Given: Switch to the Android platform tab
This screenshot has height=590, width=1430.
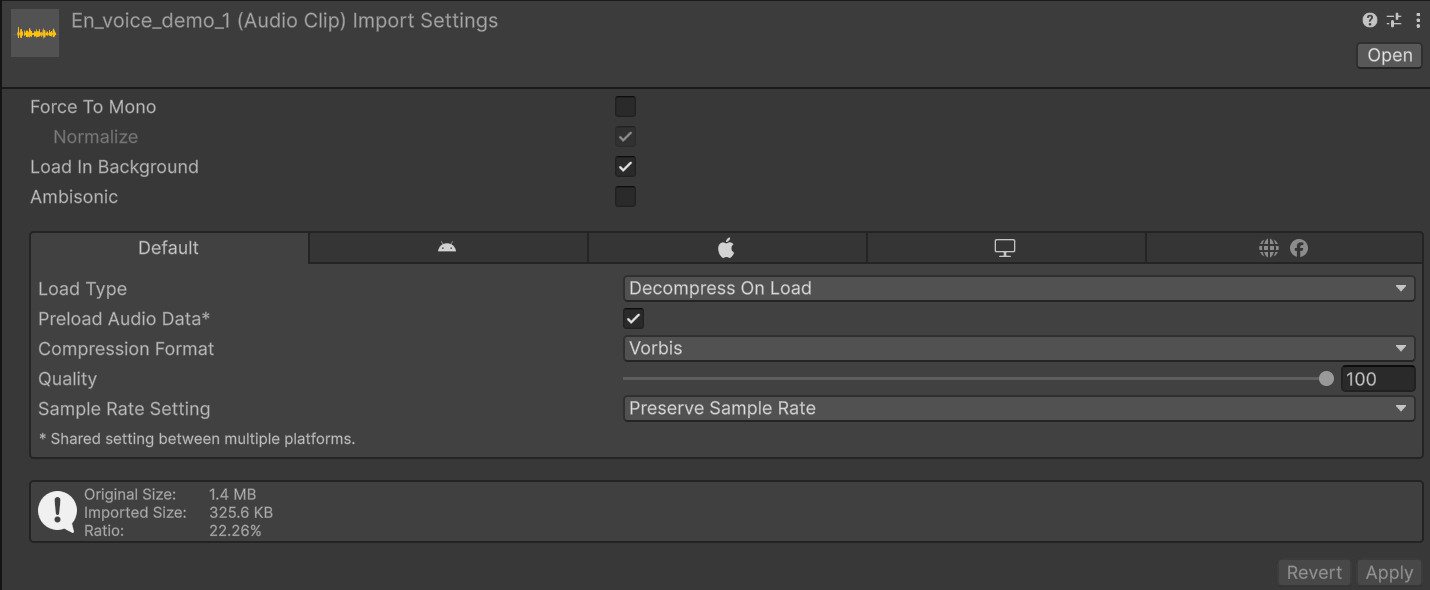Looking at the screenshot, I should click(447, 248).
